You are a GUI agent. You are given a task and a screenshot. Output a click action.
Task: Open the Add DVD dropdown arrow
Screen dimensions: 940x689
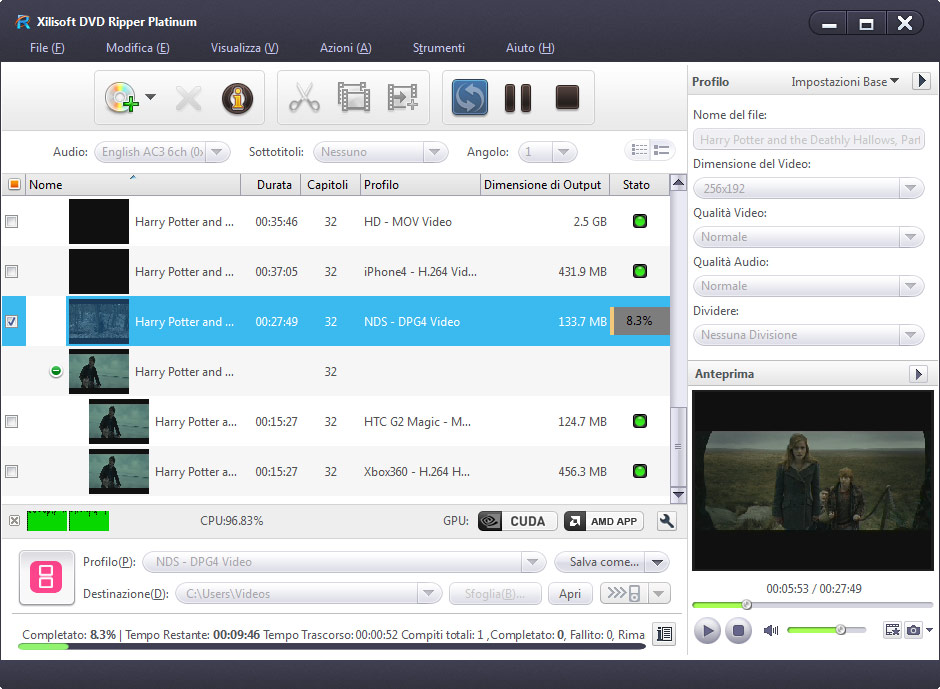point(150,97)
